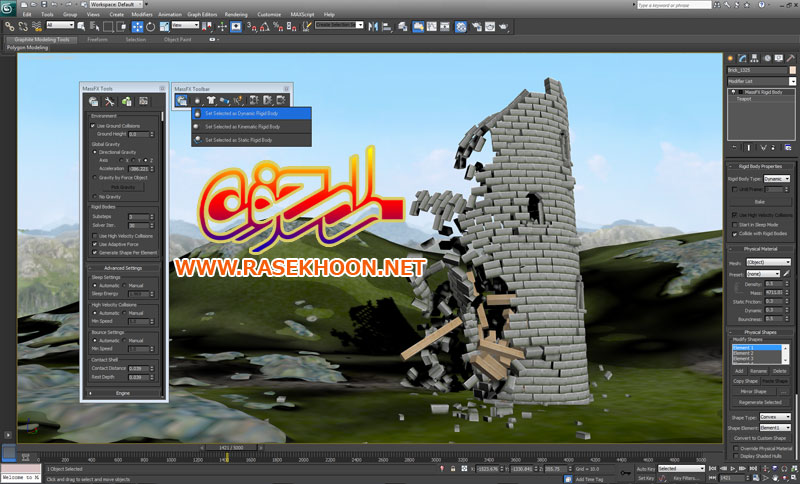Switch to the Freeform ribbon tab
800x484 pixels.
coord(97,39)
